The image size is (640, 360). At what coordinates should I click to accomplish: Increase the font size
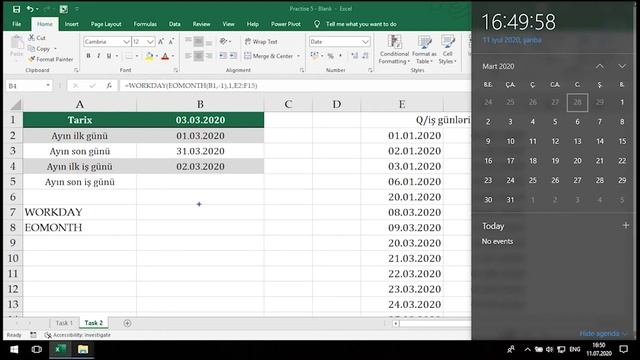[x=161, y=42]
